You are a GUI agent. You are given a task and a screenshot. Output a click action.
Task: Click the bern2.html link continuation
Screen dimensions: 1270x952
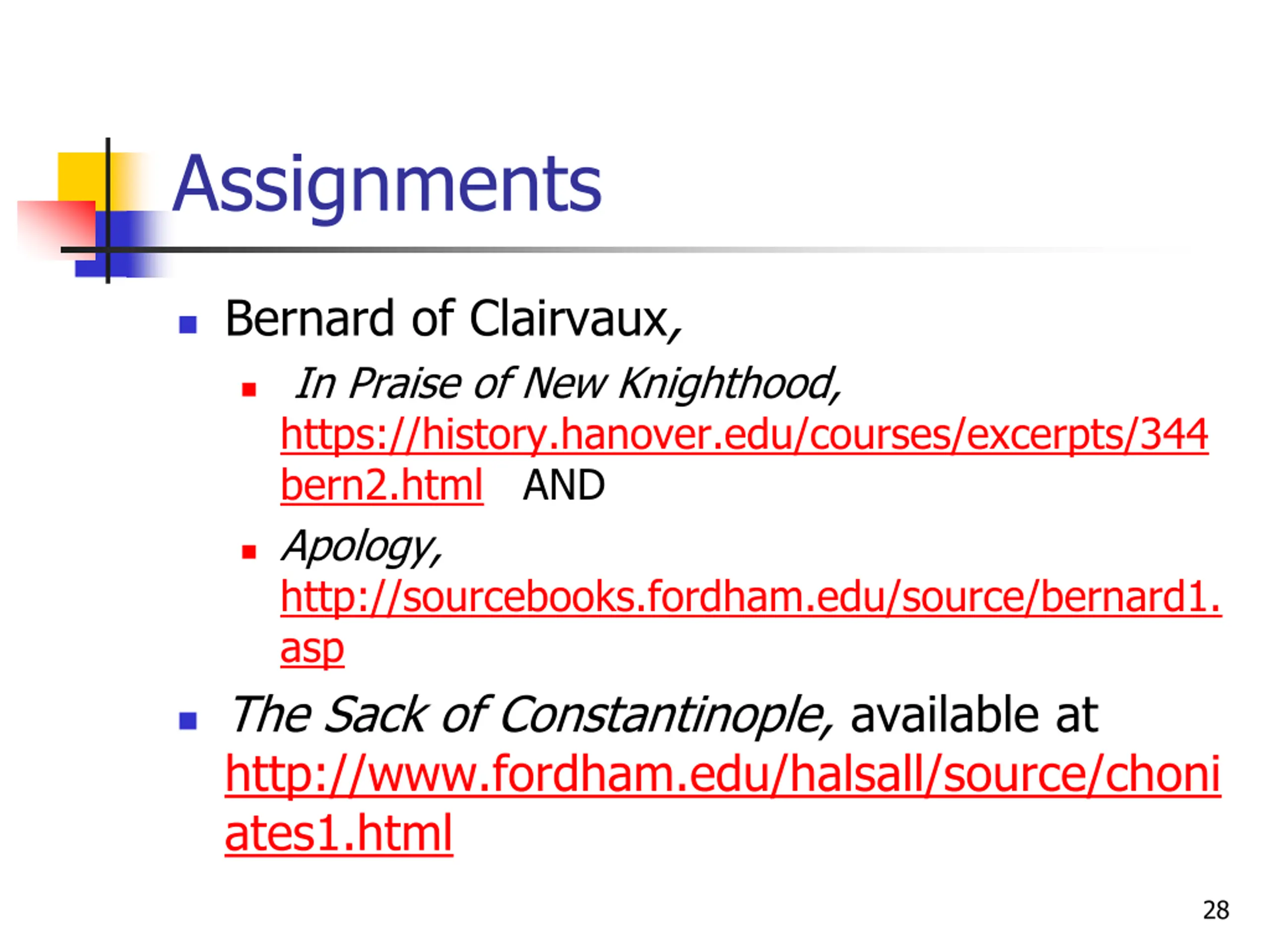pos(382,485)
